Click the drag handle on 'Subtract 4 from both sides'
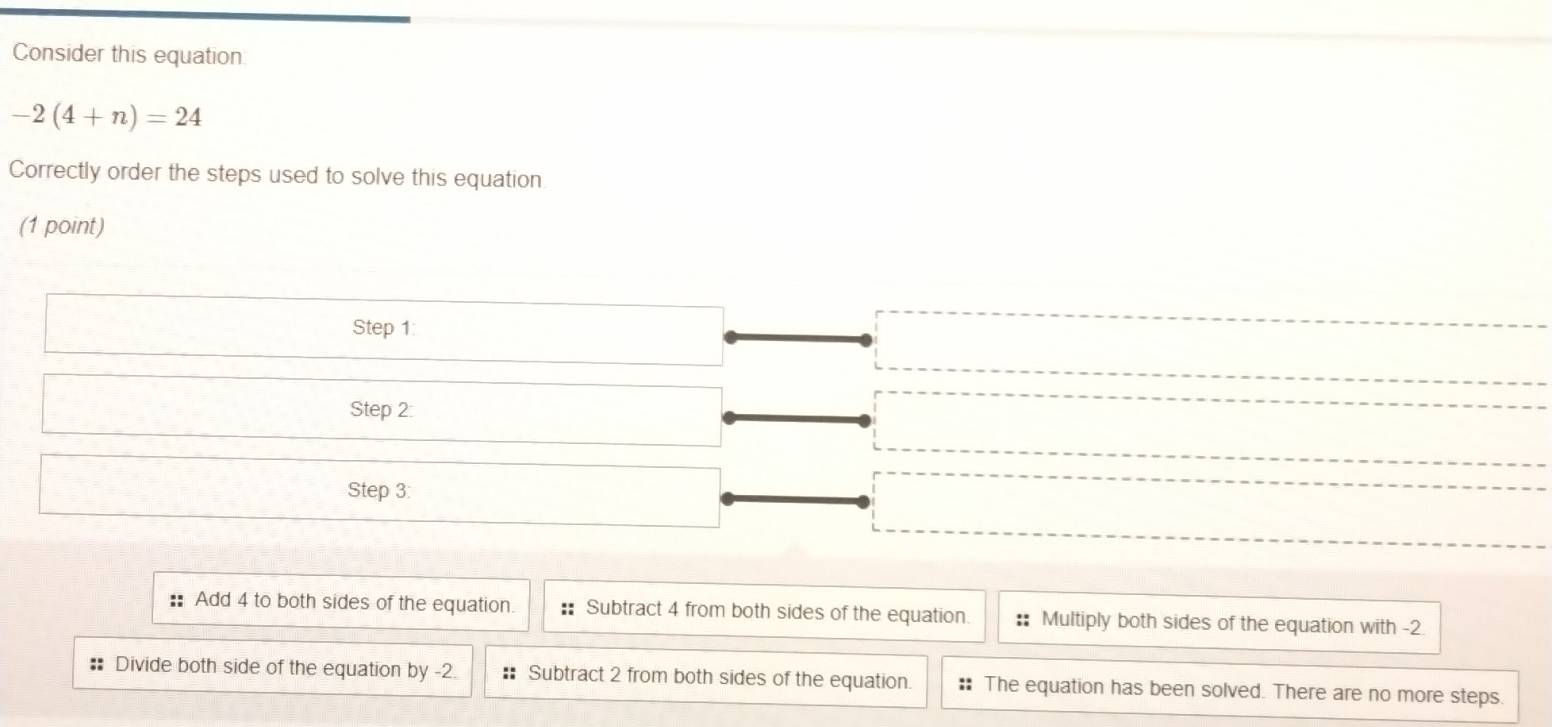 (x=566, y=610)
